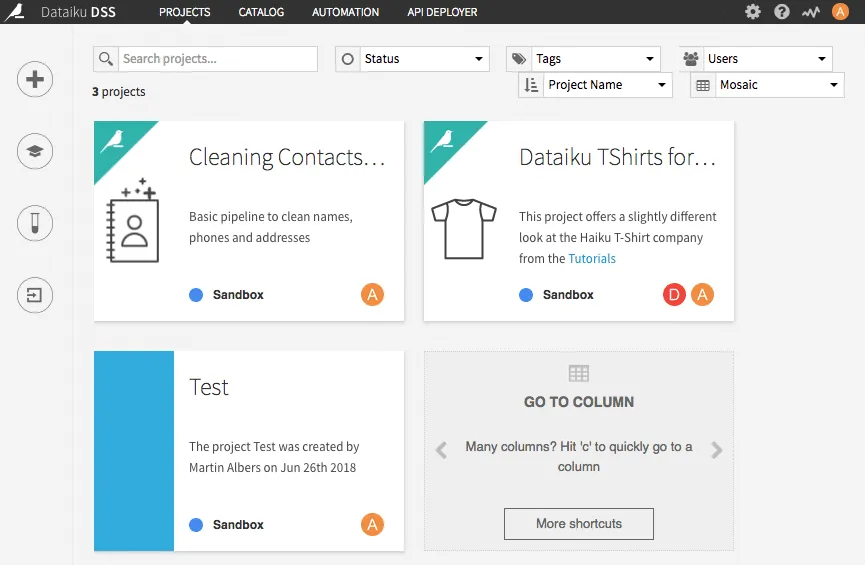Click the table grid icon above GO TO COLUMN
This screenshot has height=565, width=865.
pos(579,374)
